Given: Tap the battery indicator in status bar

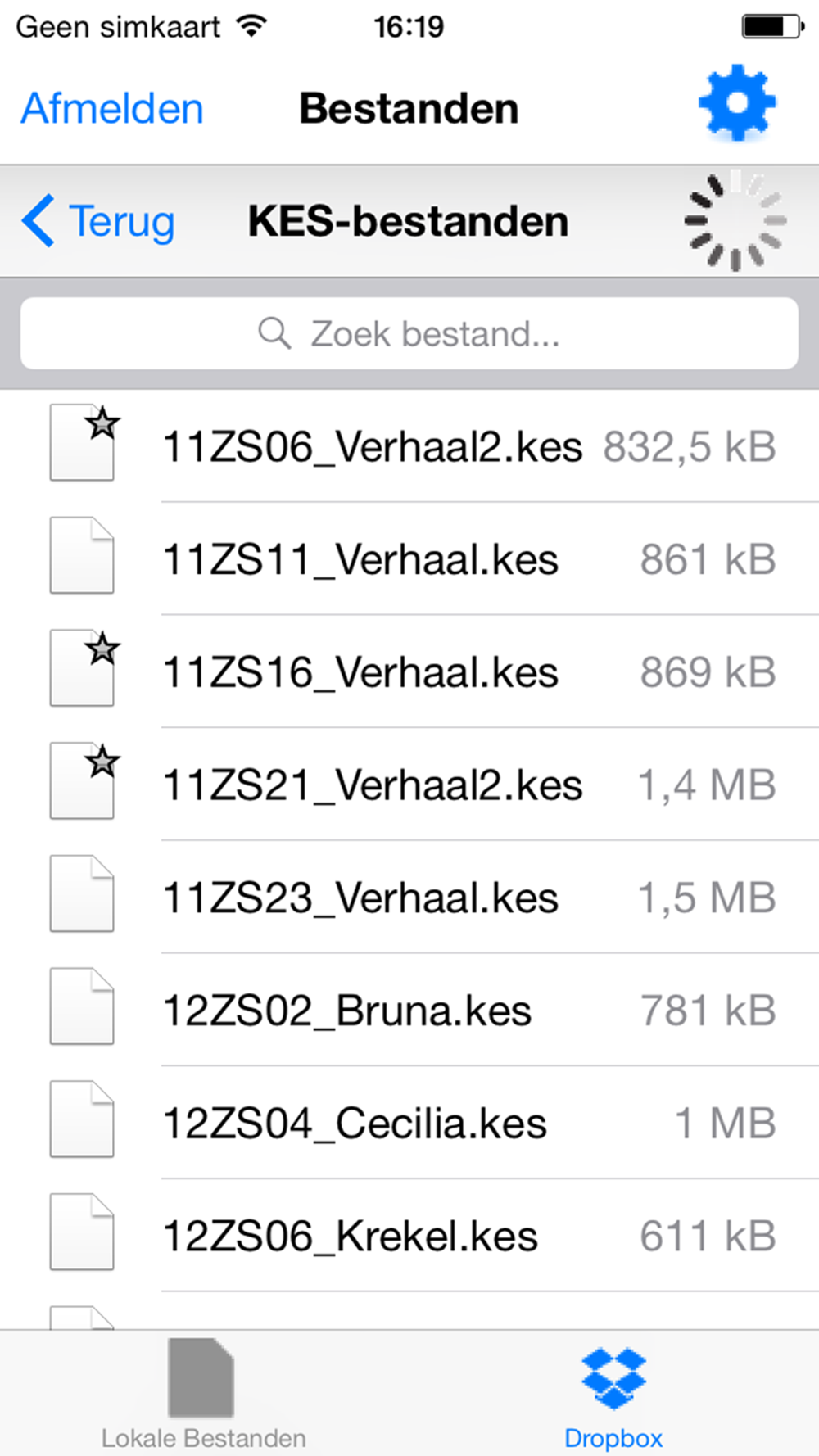Looking at the screenshot, I should tap(773, 26).
